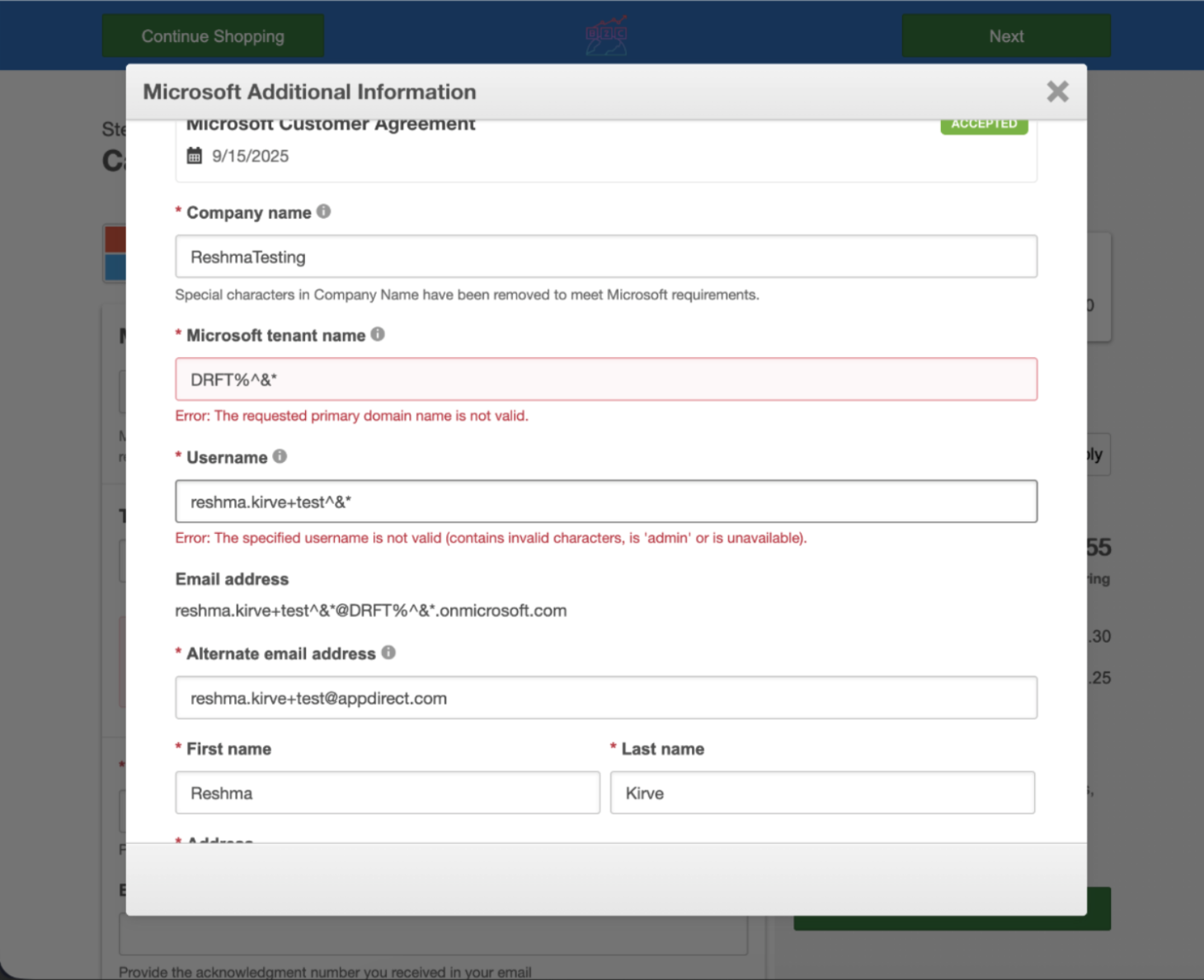The width and height of the screenshot is (1204, 980).
Task: Click the Last name field with Kirve
Action: click(821, 793)
